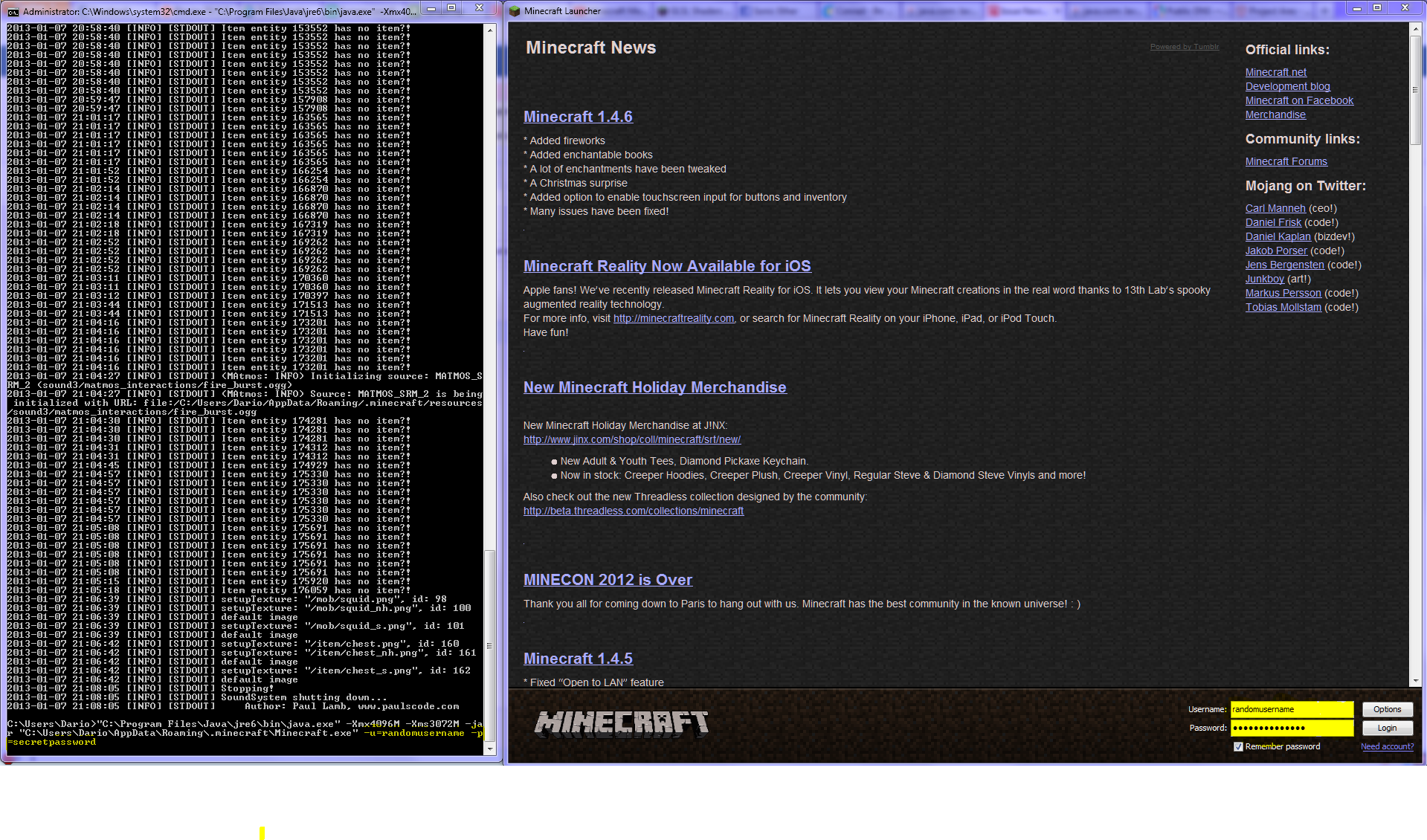Open Jakob Porser's Twitter link

coord(1276,251)
